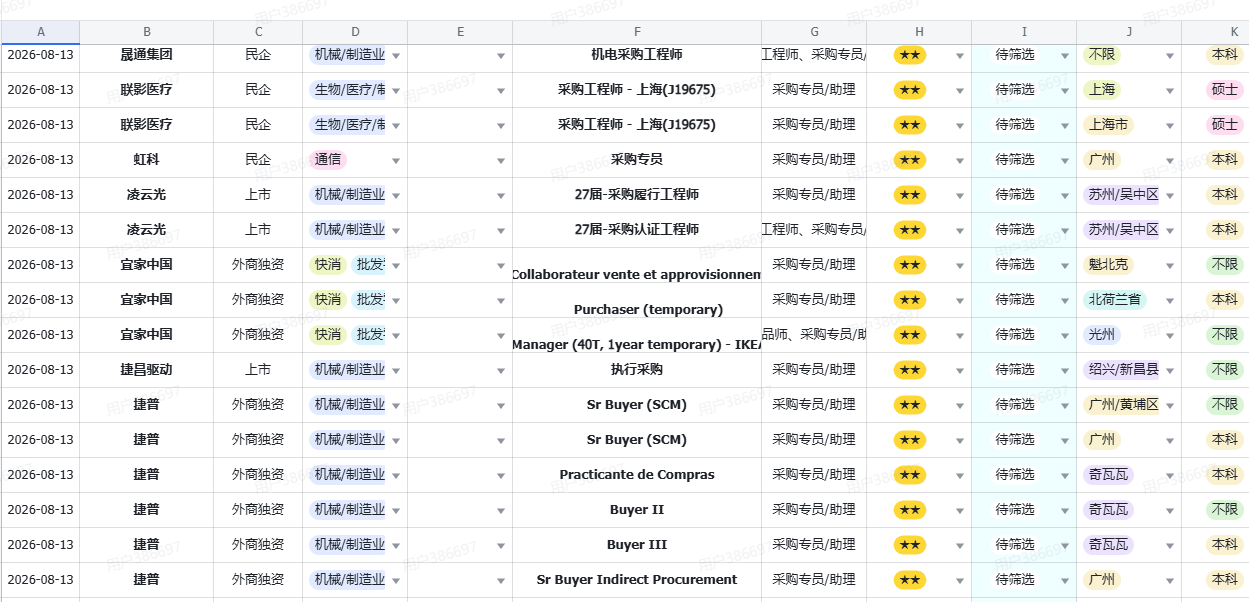Open status dropdown arrow in 捷昌驱动 row
This screenshot has height=602, width=1249.
pyautogui.click(x=1065, y=371)
